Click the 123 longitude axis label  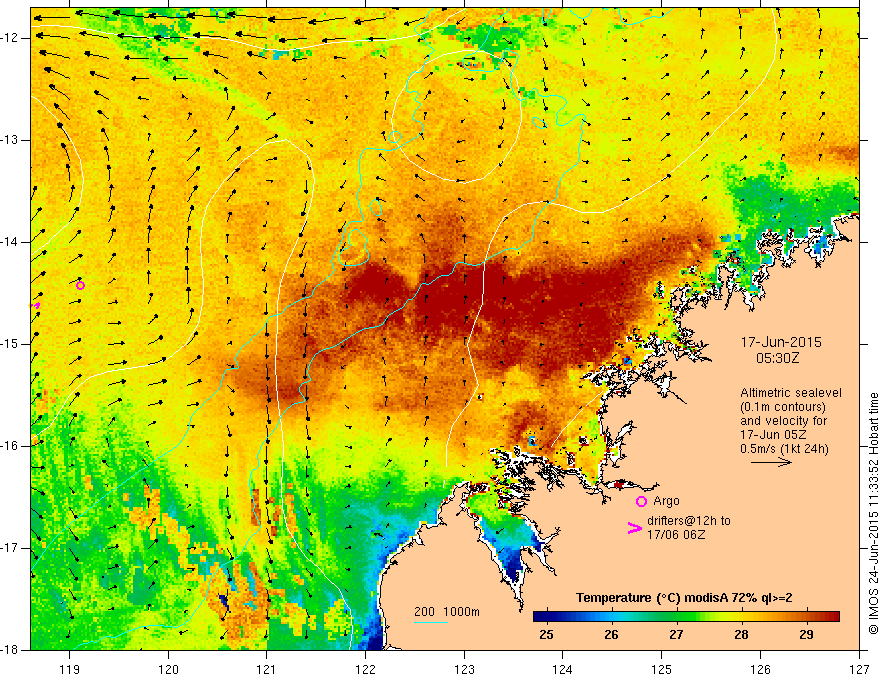click(464, 669)
